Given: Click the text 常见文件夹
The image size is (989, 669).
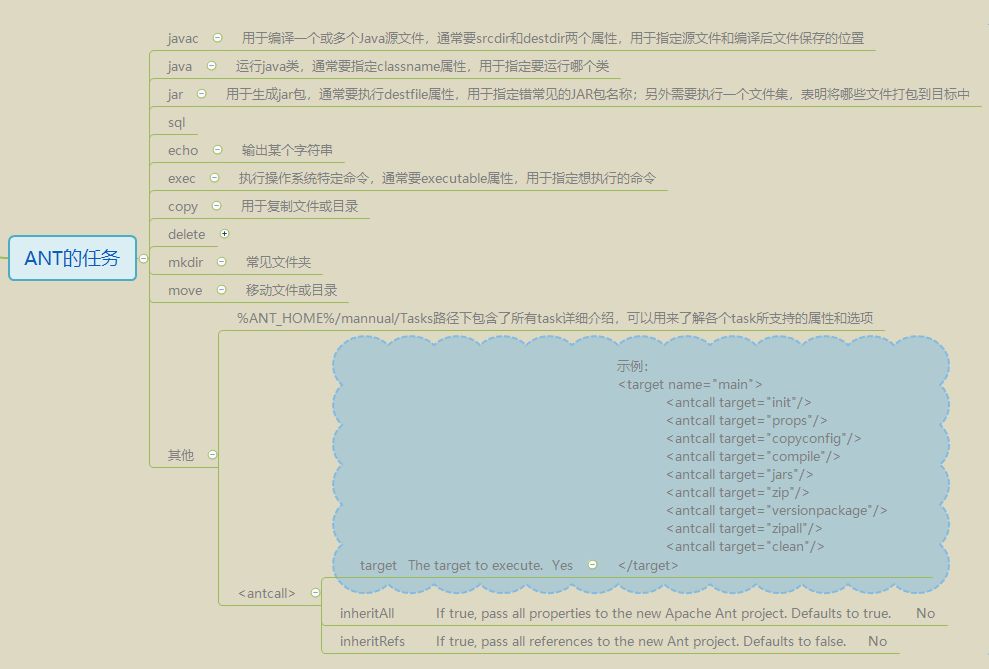Looking at the screenshot, I should coord(279,262).
